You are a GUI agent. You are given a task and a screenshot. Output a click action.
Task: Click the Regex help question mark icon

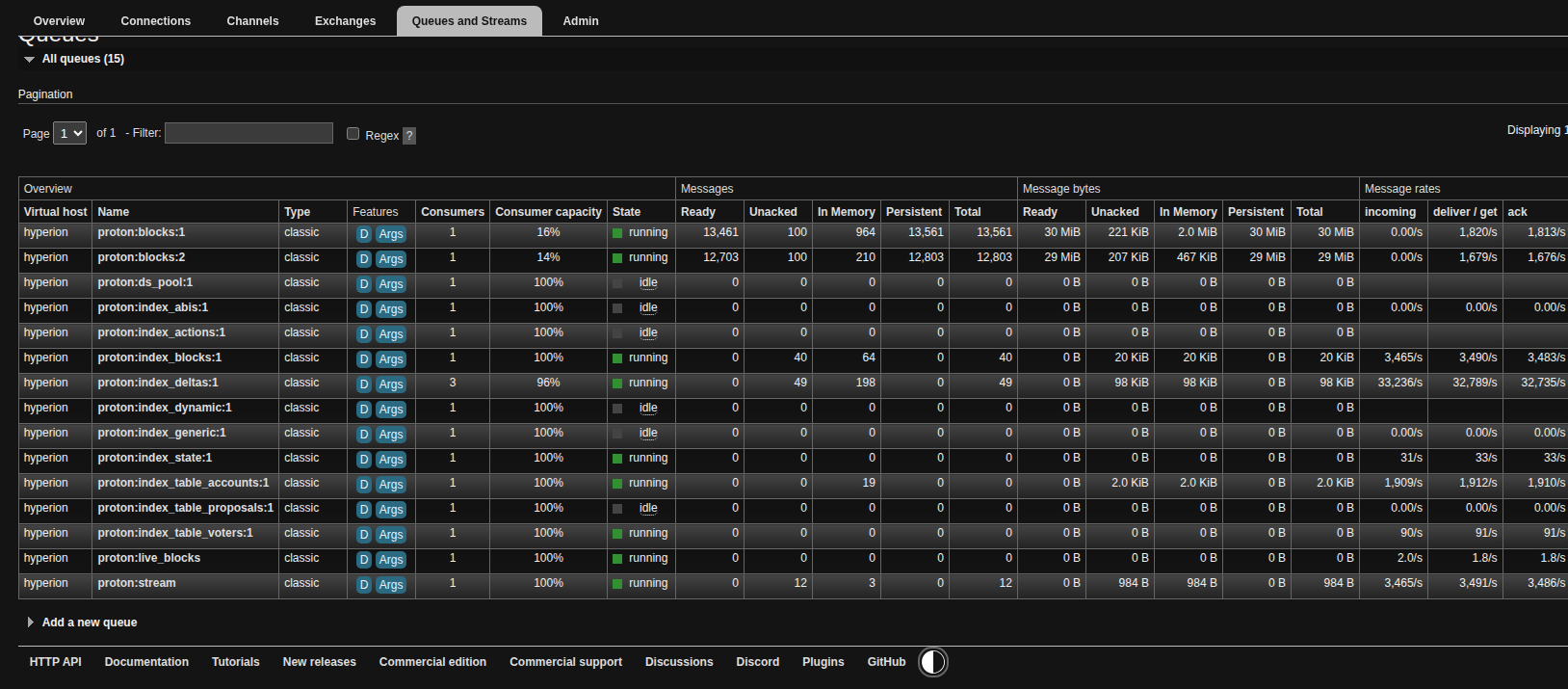coord(409,136)
